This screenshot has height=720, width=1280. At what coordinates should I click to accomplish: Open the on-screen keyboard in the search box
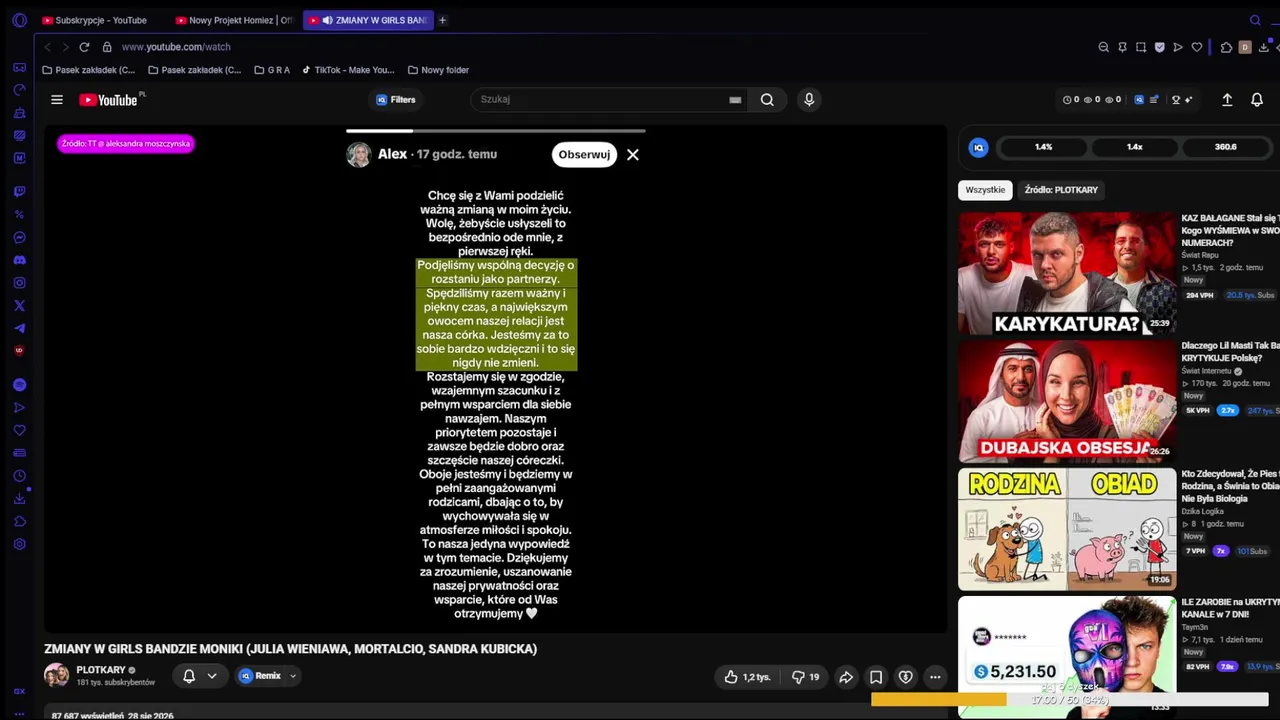tap(735, 100)
